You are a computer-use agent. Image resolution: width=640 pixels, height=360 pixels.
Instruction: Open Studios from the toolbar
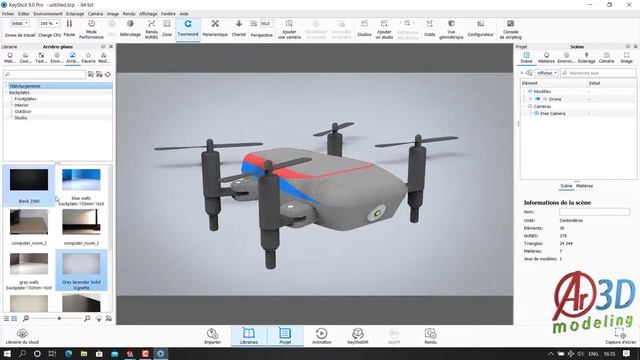click(364, 29)
